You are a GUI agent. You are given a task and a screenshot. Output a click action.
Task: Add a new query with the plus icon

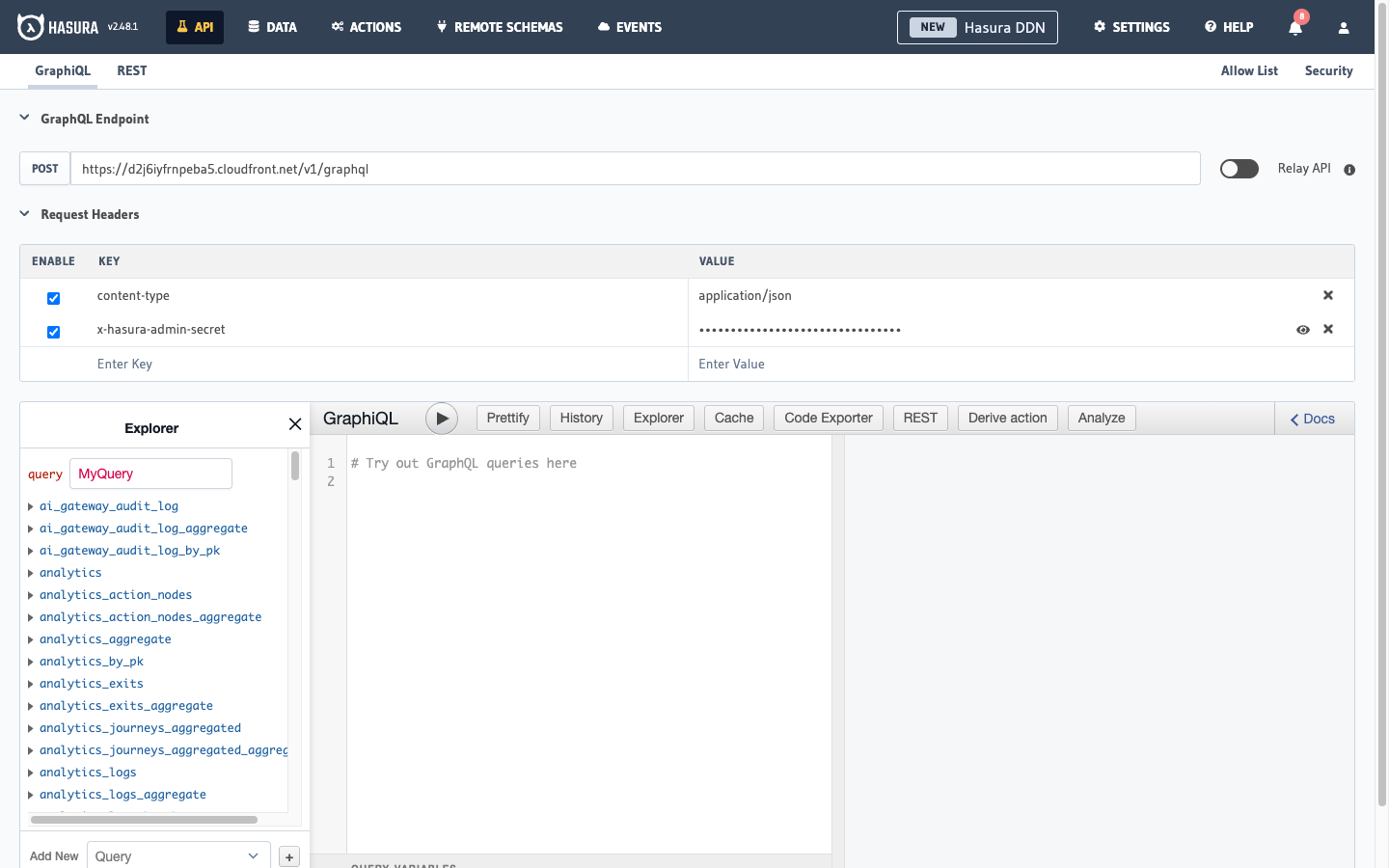click(288, 855)
